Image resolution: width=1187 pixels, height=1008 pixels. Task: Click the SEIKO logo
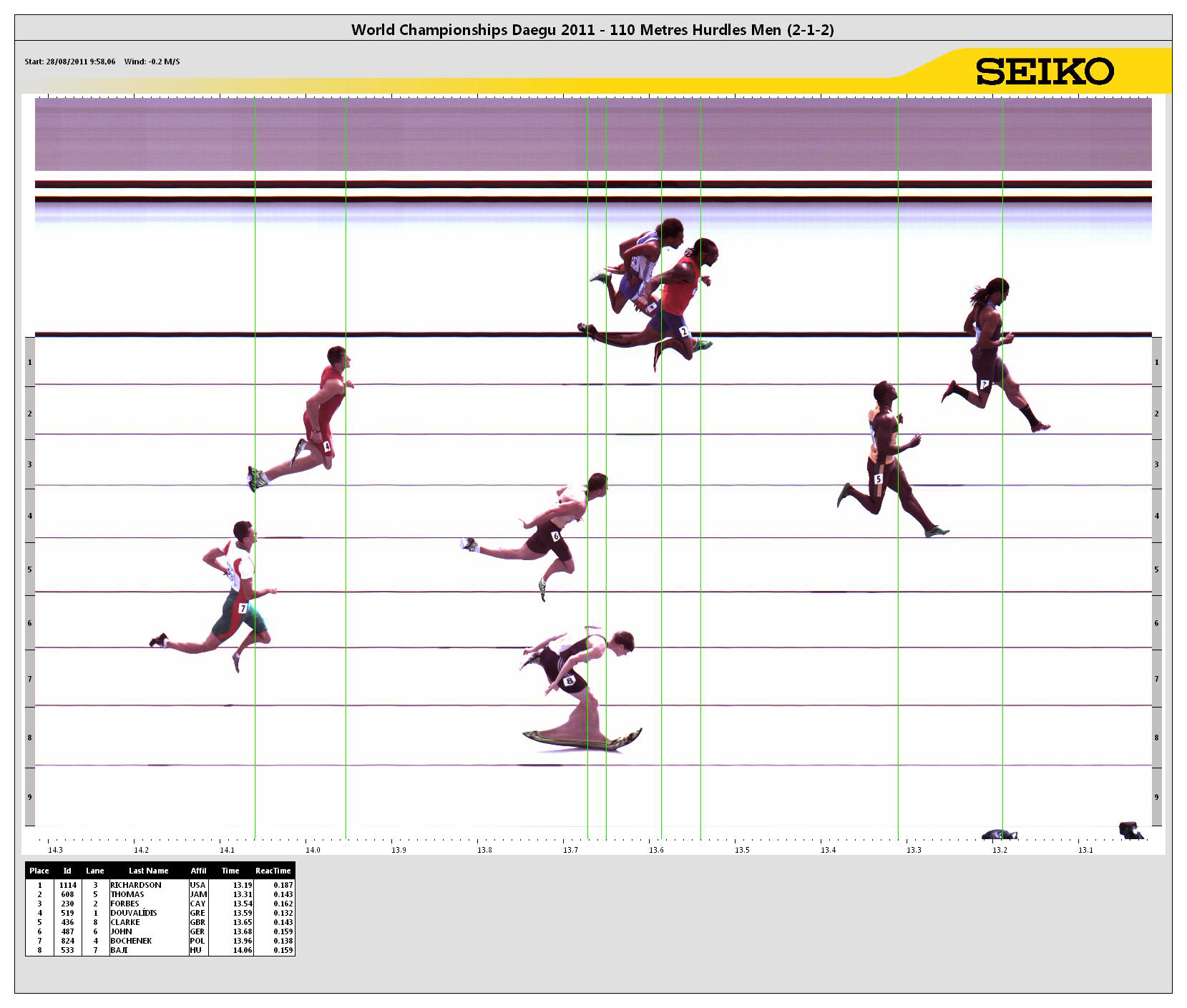[x=1045, y=72]
